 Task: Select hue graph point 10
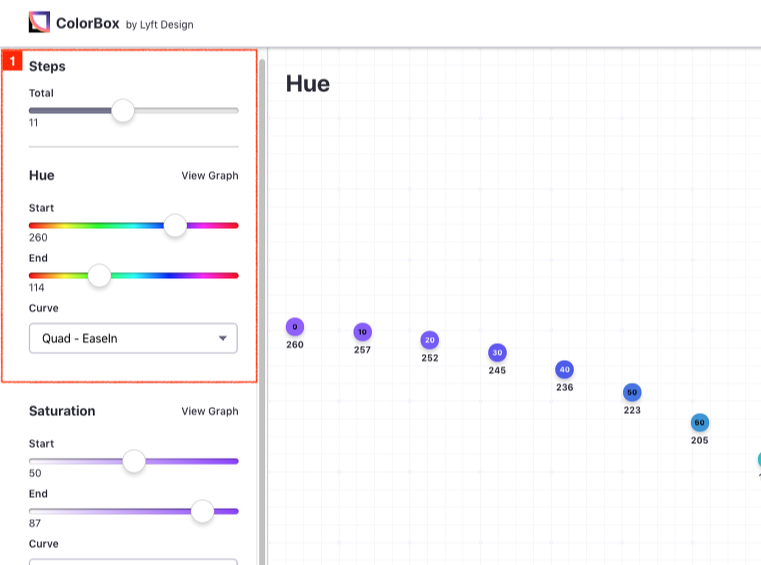[363, 332]
